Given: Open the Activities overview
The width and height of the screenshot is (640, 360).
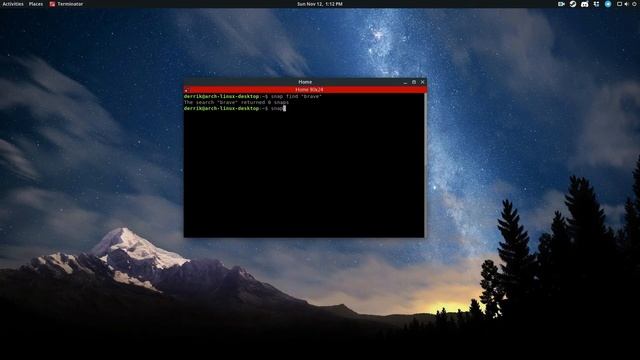Looking at the screenshot, I should (13, 4).
